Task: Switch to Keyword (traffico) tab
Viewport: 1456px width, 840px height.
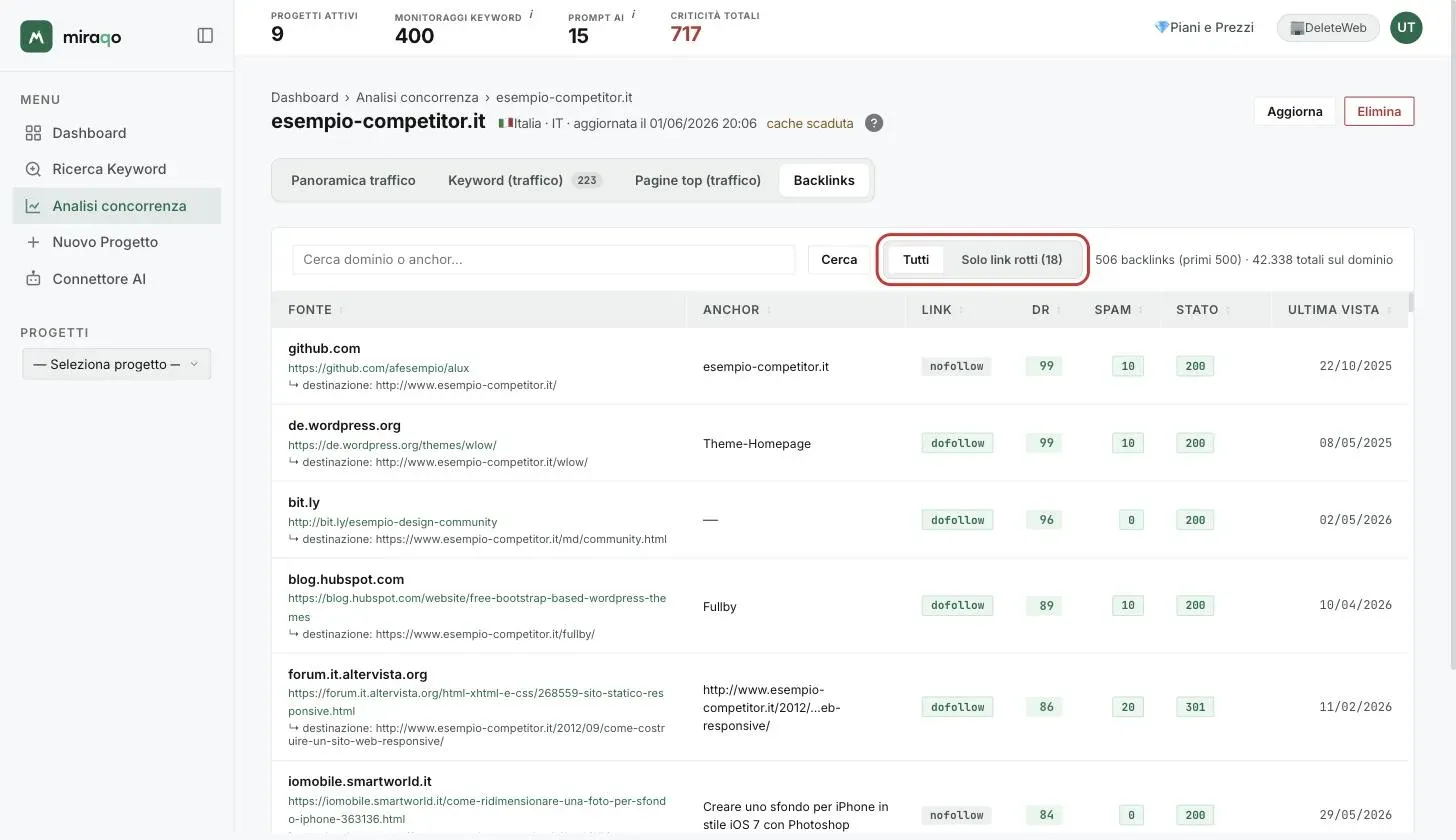Action: tap(525, 180)
